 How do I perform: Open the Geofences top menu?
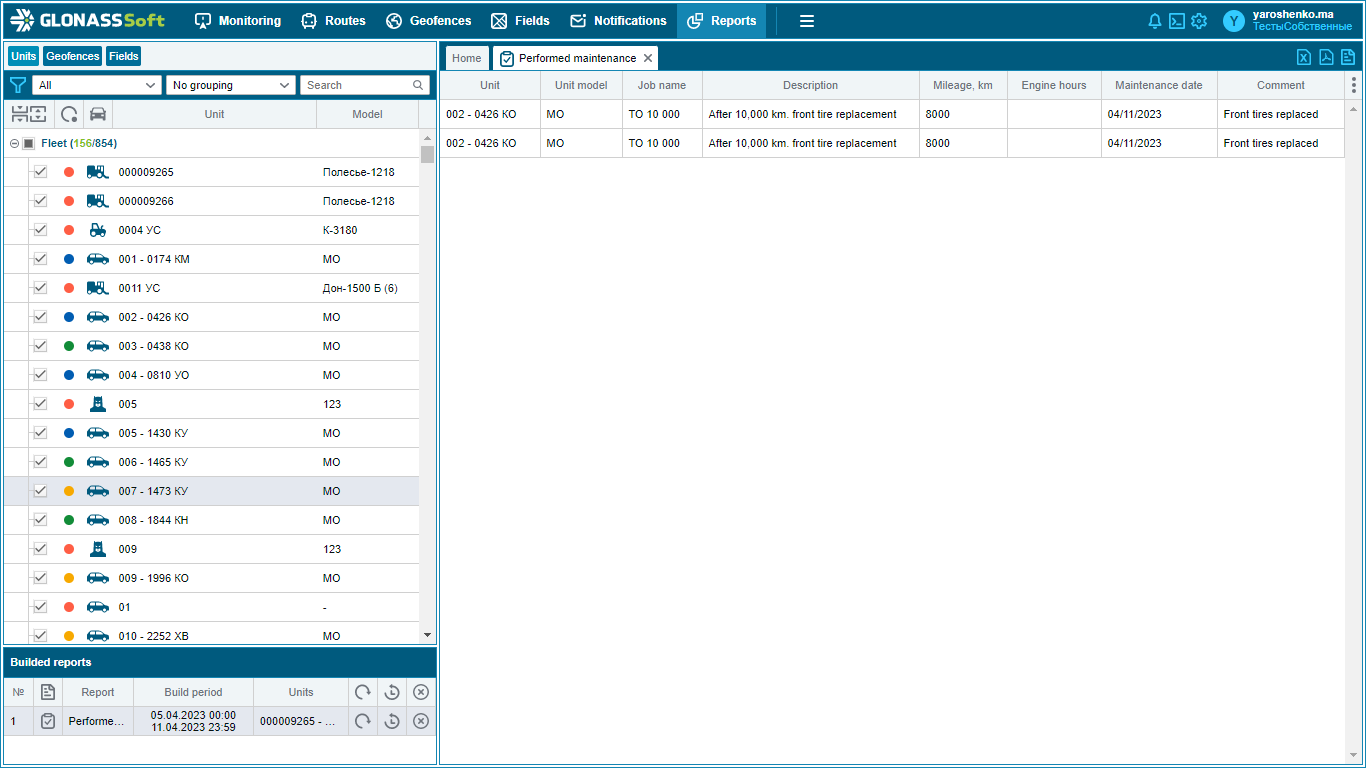[x=428, y=21]
